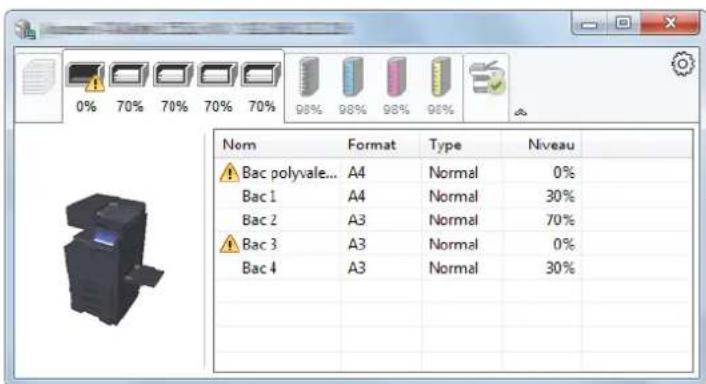Viewport: 706px width, 384px height.
Task: Collapse the details panel with chevron
Action: pyautogui.click(x=520, y=112)
